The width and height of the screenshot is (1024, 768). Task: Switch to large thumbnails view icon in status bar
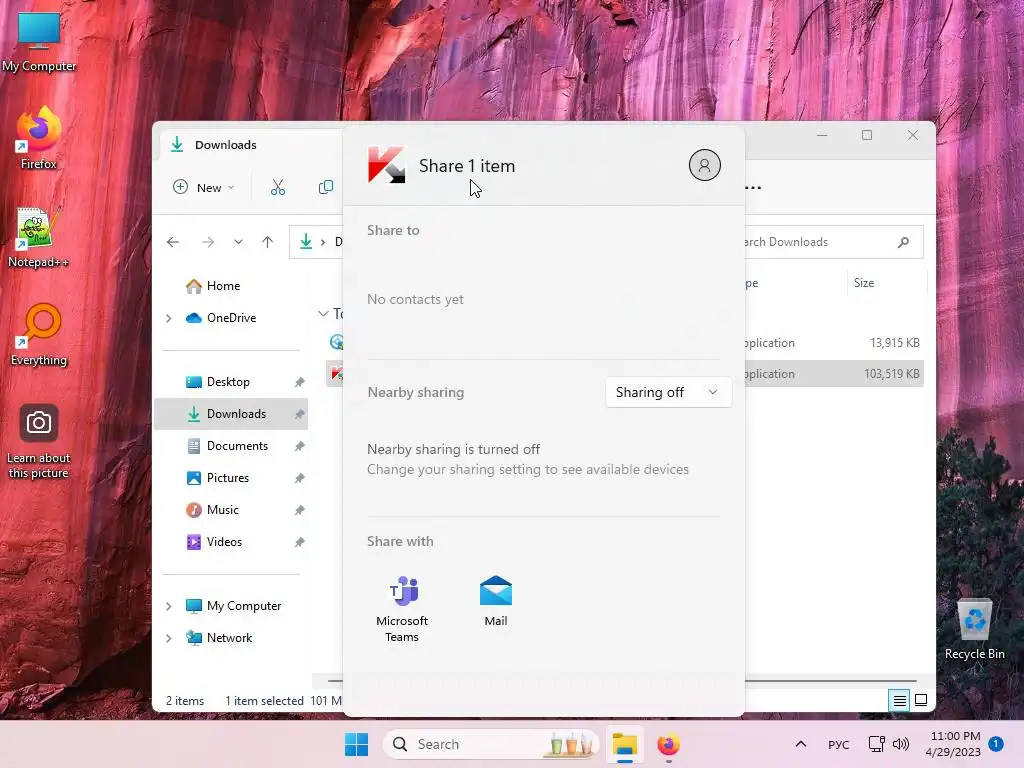click(x=921, y=701)
